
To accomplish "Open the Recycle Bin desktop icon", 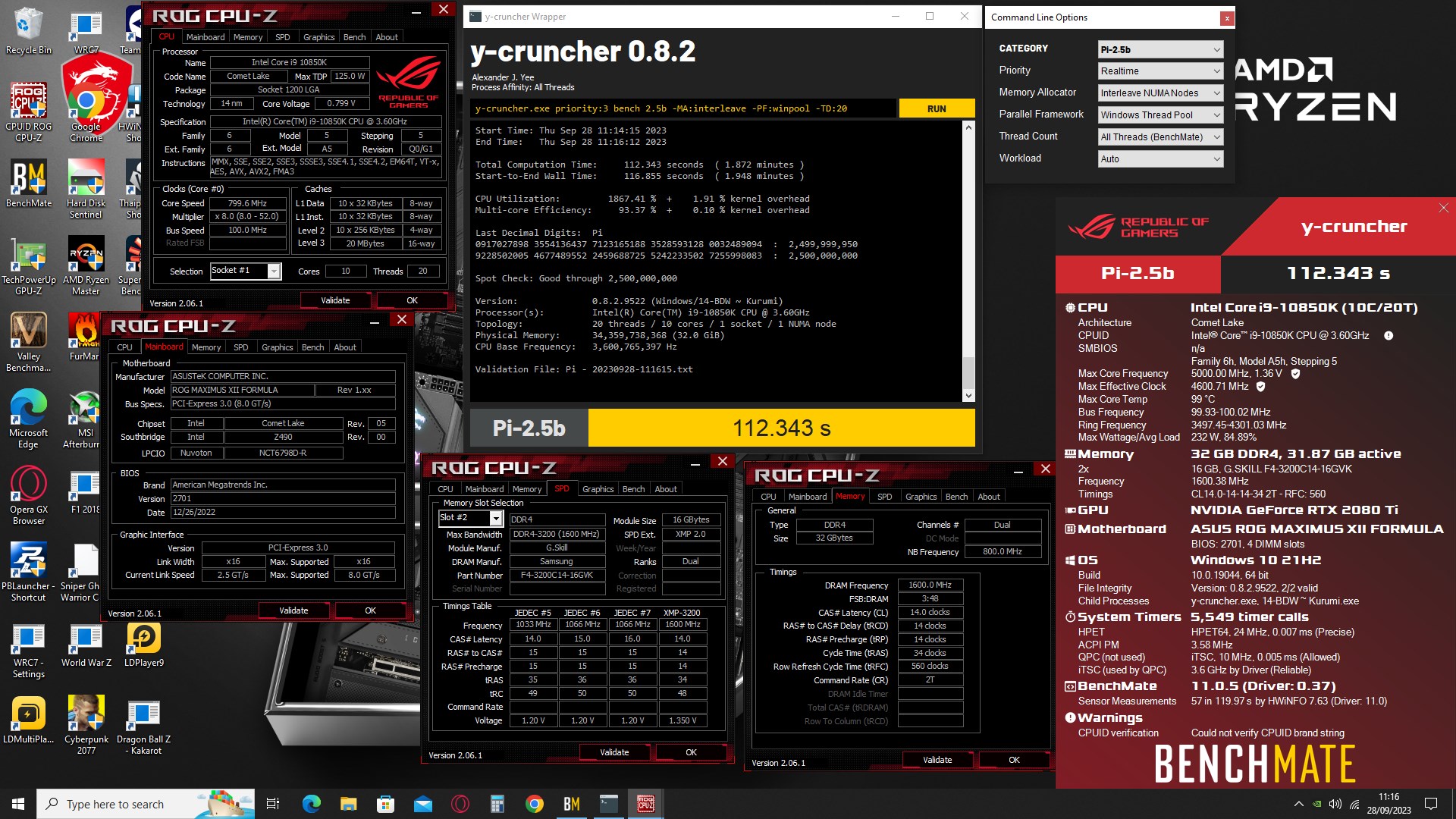I will coord(28,30).
